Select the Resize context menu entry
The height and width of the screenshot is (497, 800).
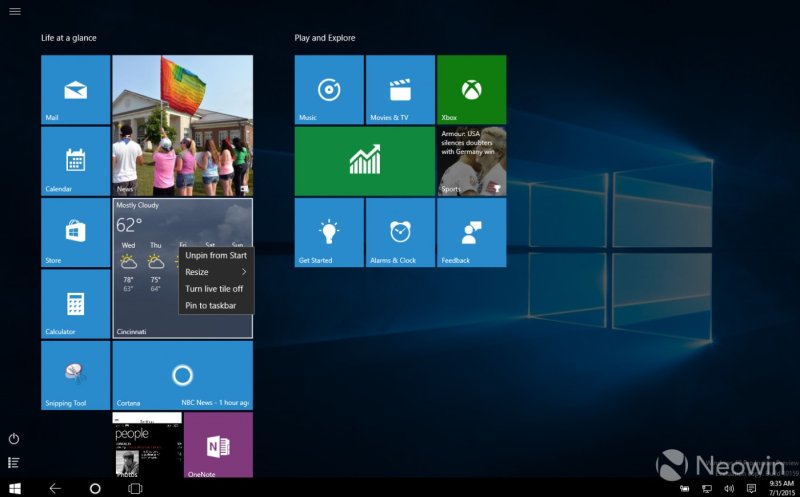pos(216,272)
